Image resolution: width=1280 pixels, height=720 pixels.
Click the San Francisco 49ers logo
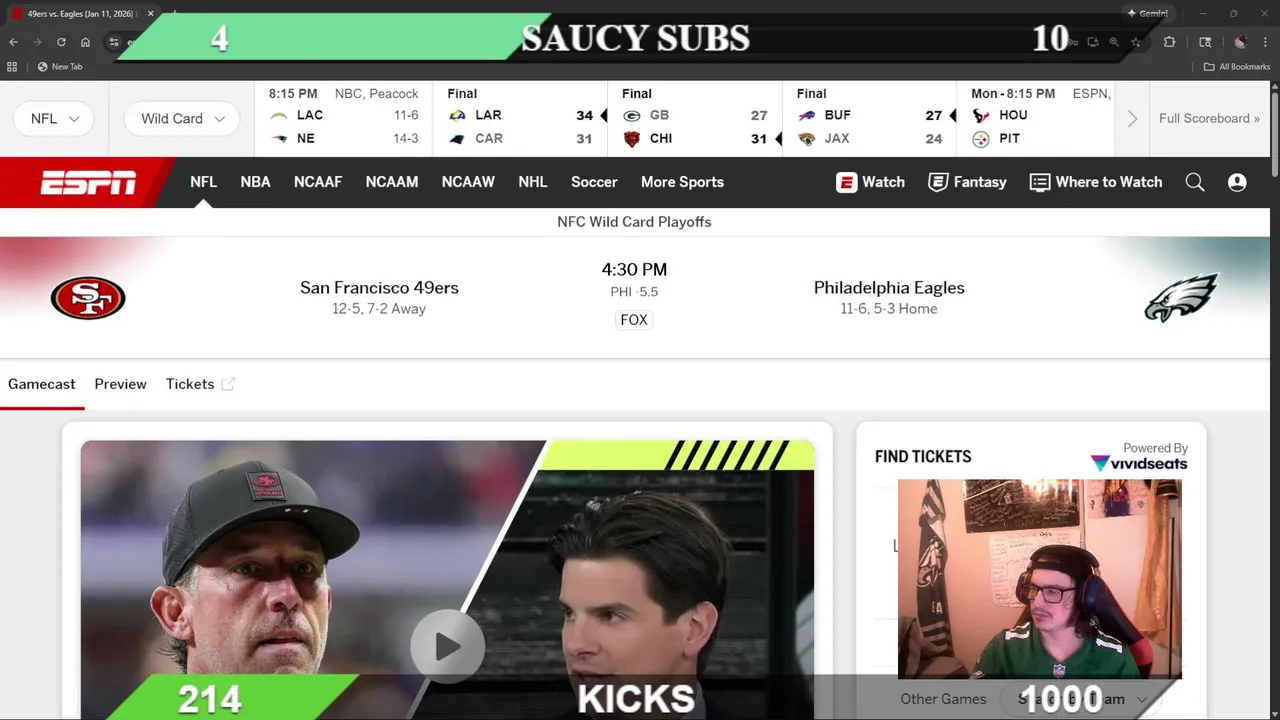[x=88, y=298]
